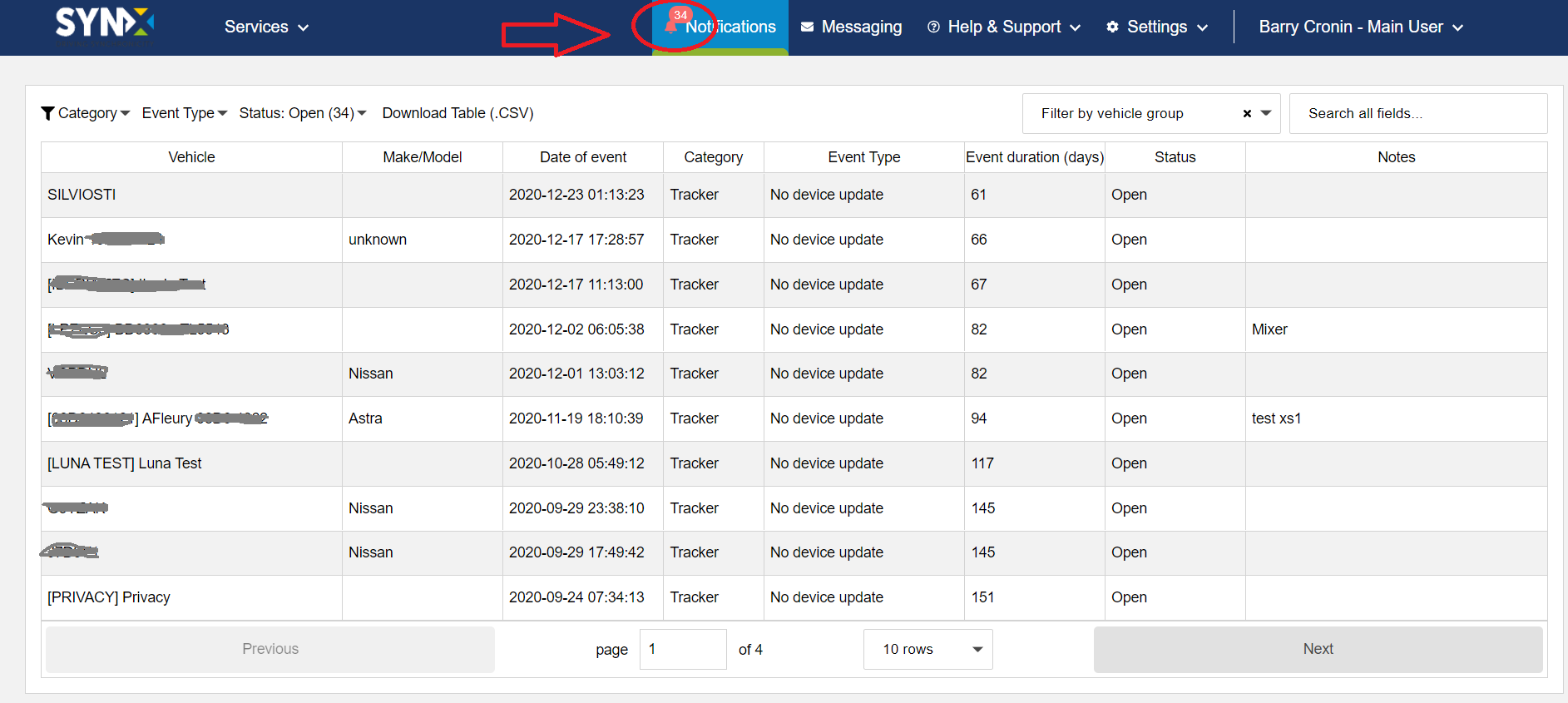Click the test xs1 note
The image size is (1568, 703).
(1276, 418)
